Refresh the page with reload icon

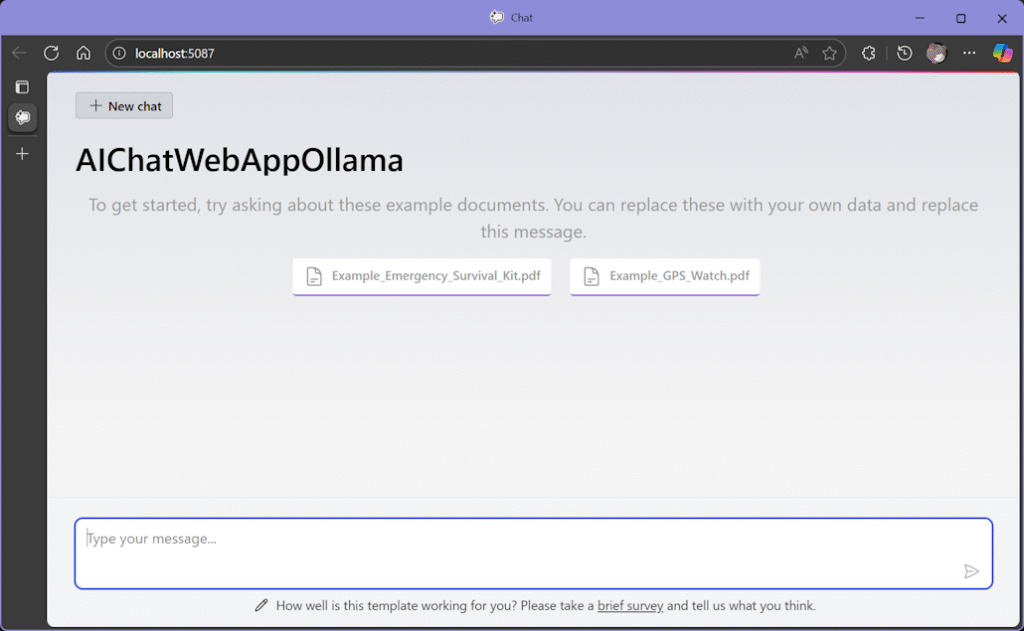(51, 53)
